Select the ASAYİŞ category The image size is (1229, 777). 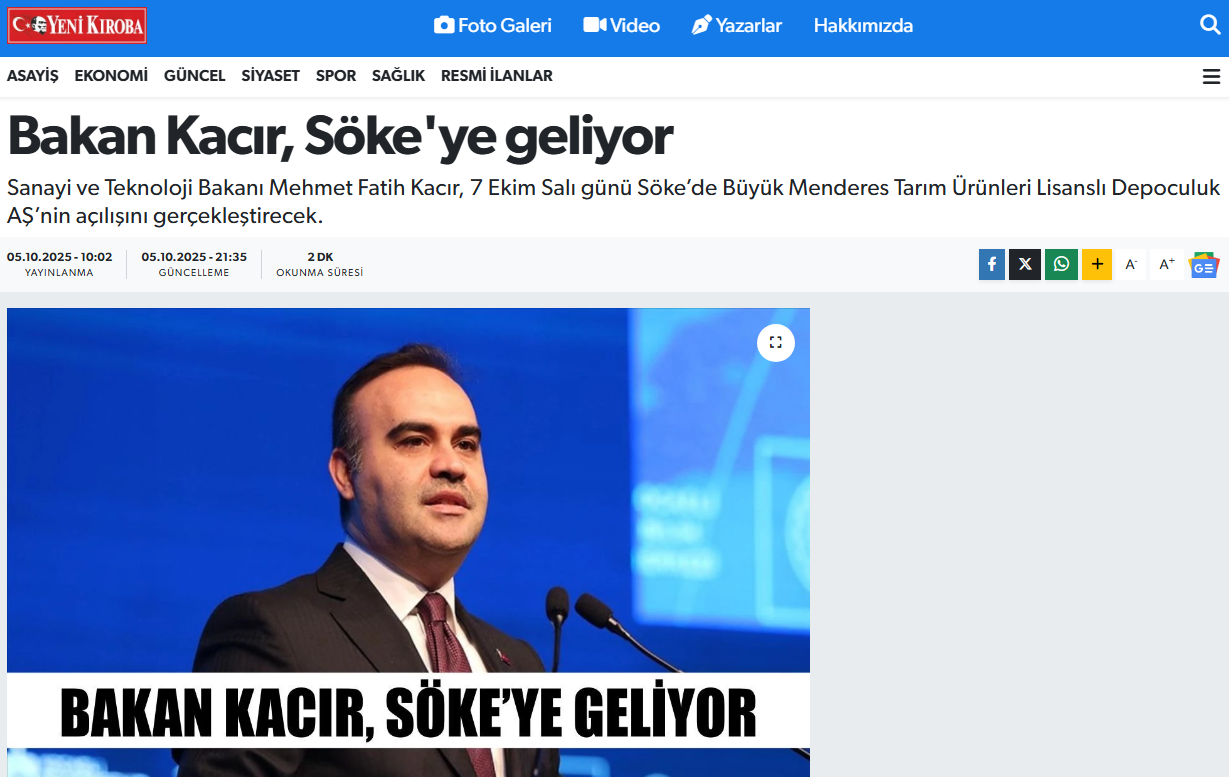[33, 76]
